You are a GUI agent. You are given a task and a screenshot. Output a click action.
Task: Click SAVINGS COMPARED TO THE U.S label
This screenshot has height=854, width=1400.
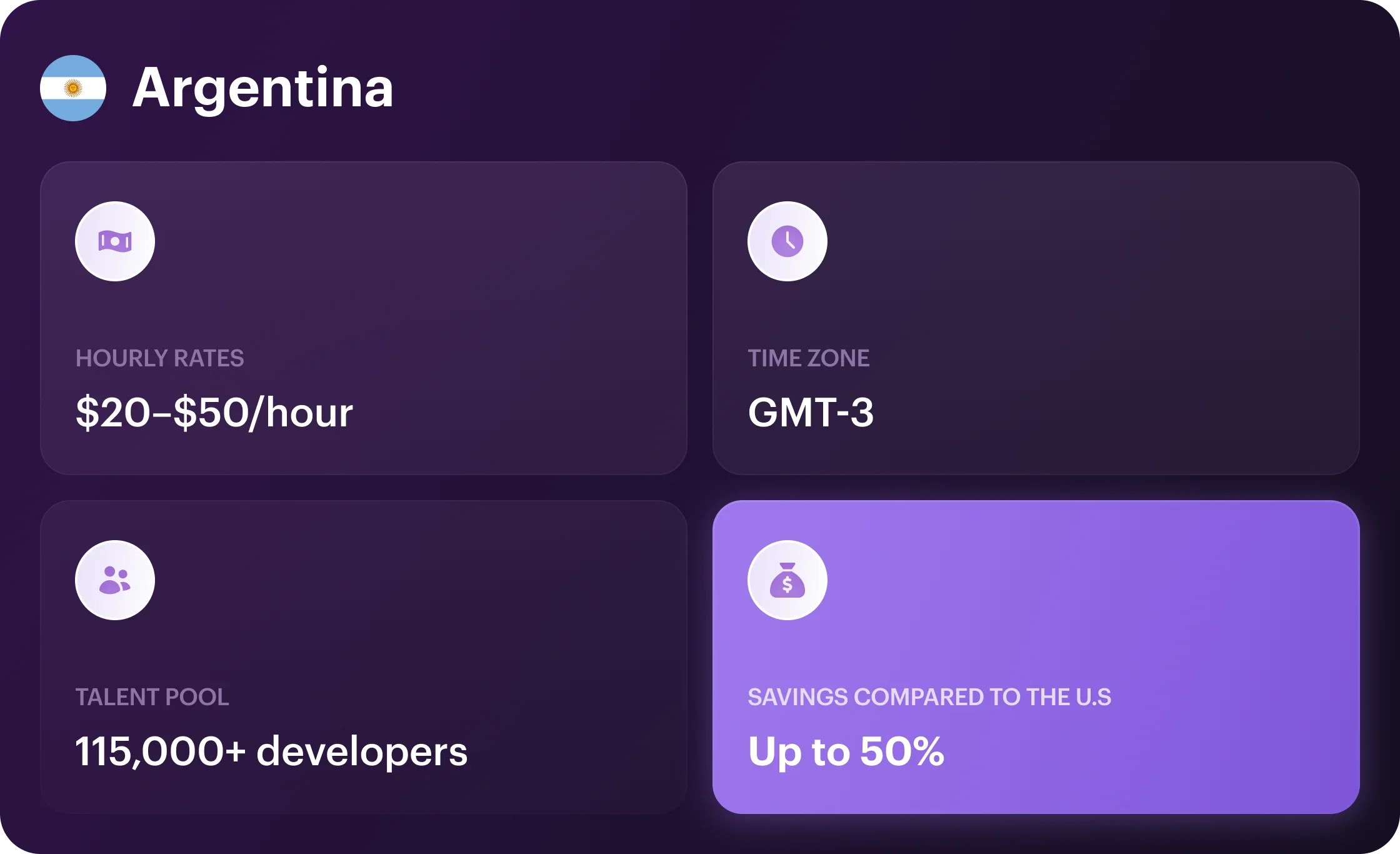929,697
